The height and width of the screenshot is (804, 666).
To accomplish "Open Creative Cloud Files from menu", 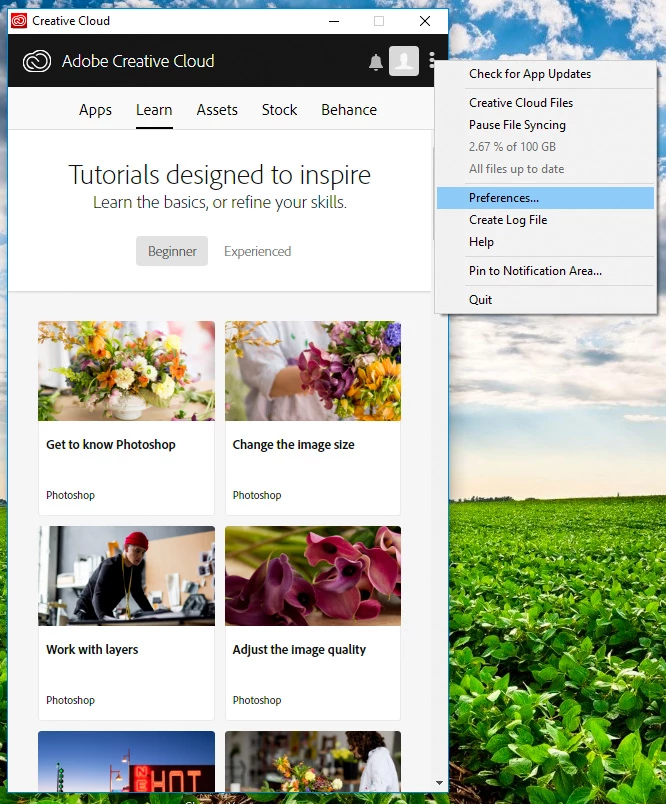I will [x=546, y=103].
